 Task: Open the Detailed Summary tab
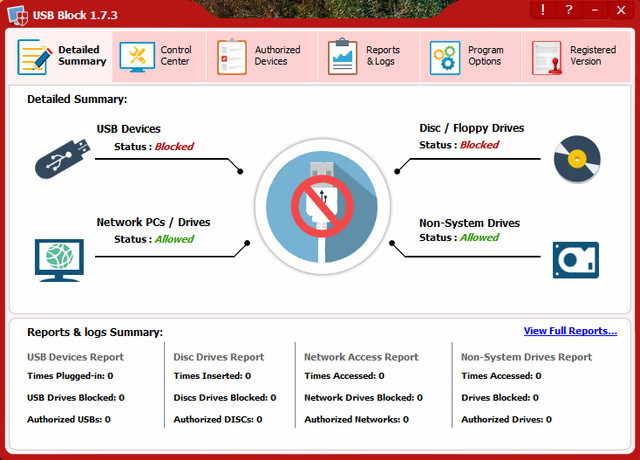[x=63, y=56]
